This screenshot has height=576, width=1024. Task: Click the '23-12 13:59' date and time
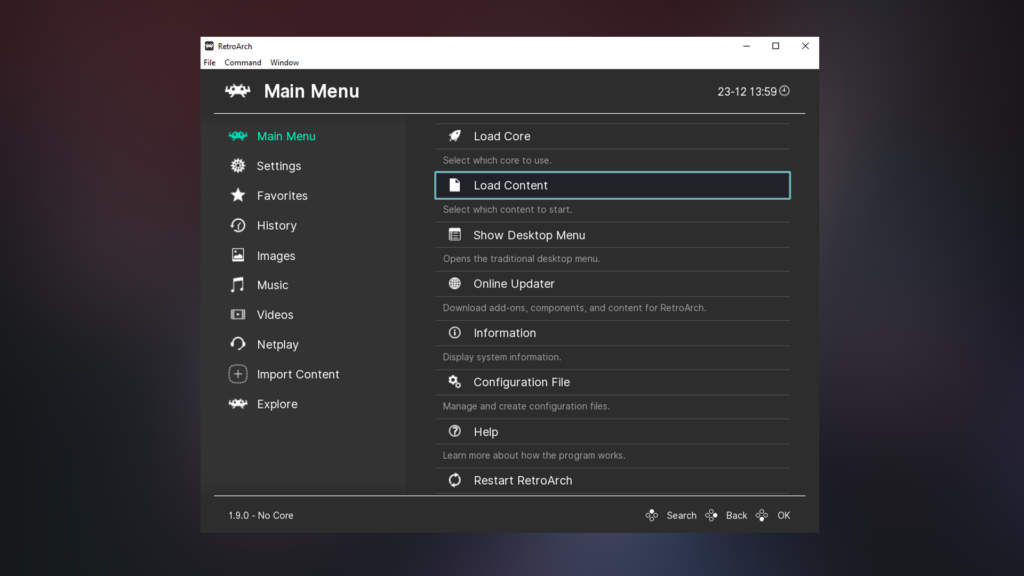pos(747,92)
